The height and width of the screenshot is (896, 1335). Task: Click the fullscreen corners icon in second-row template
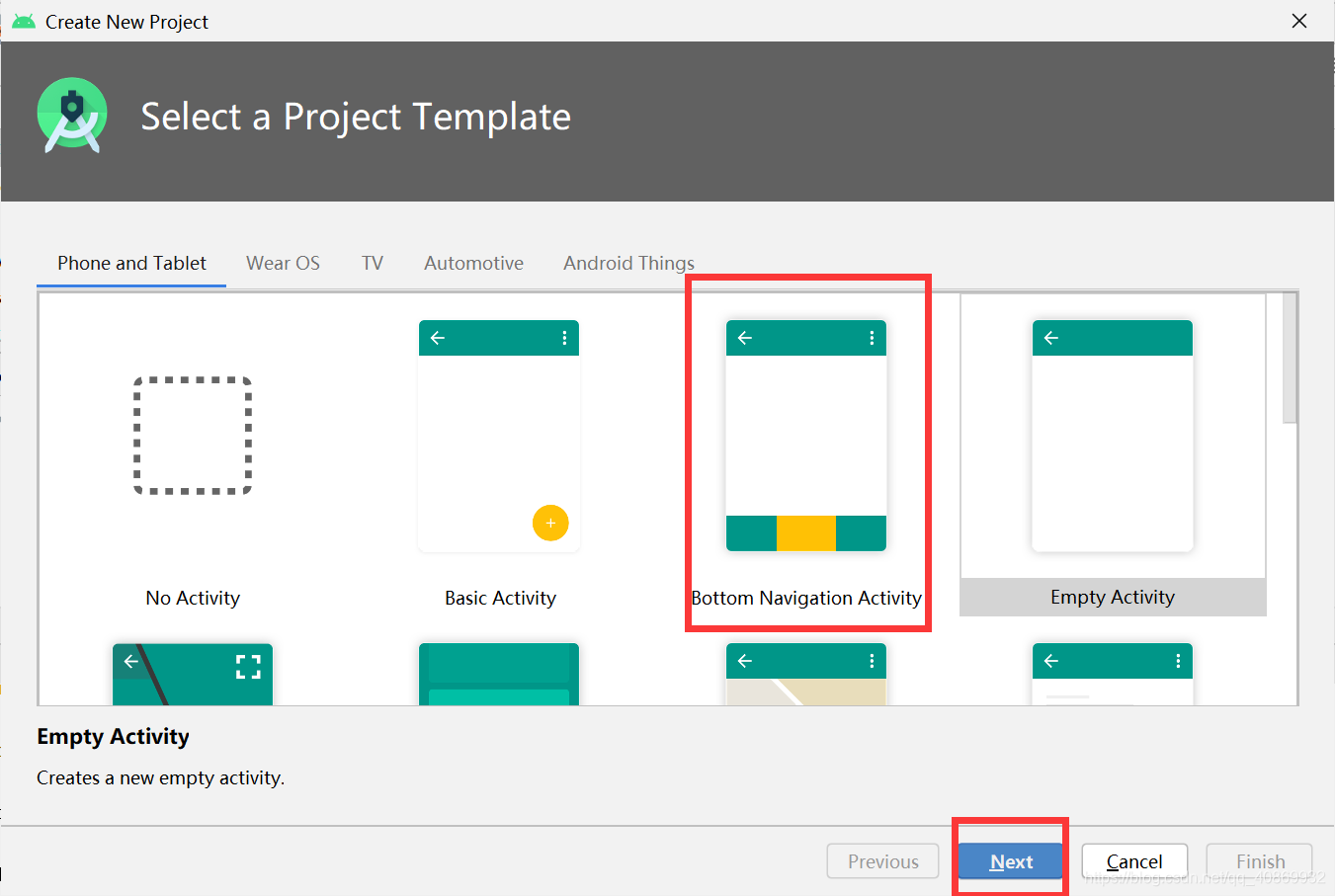pyautogui.click(x=248, y=667)
